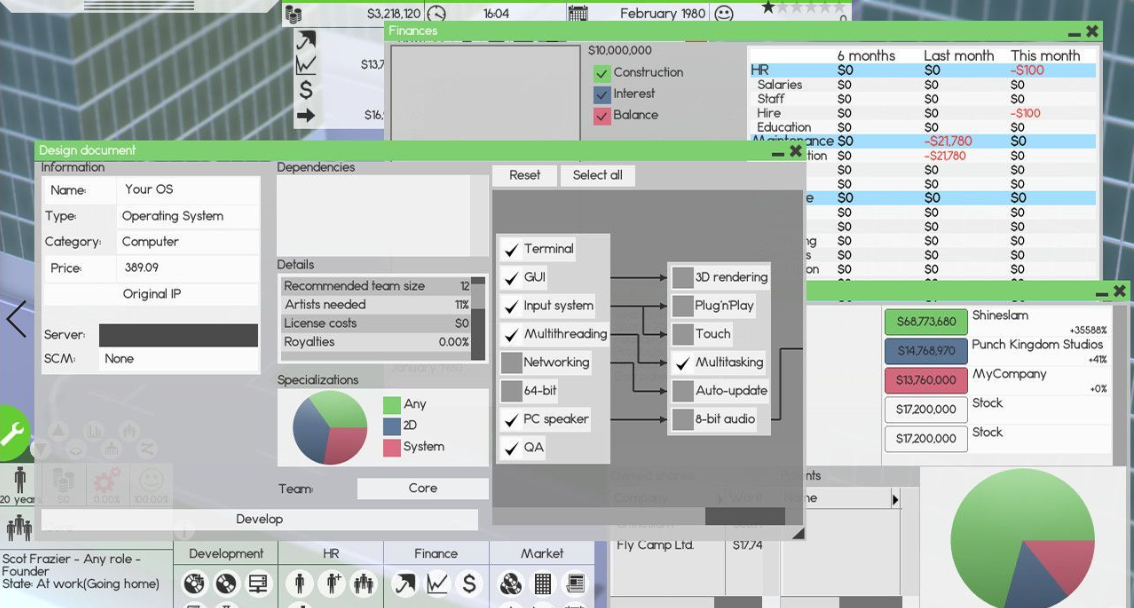Click the first disc icon under Development
Image resolution: width=1134 pixels, height=608 pixels.
click(x=194, y=583)
